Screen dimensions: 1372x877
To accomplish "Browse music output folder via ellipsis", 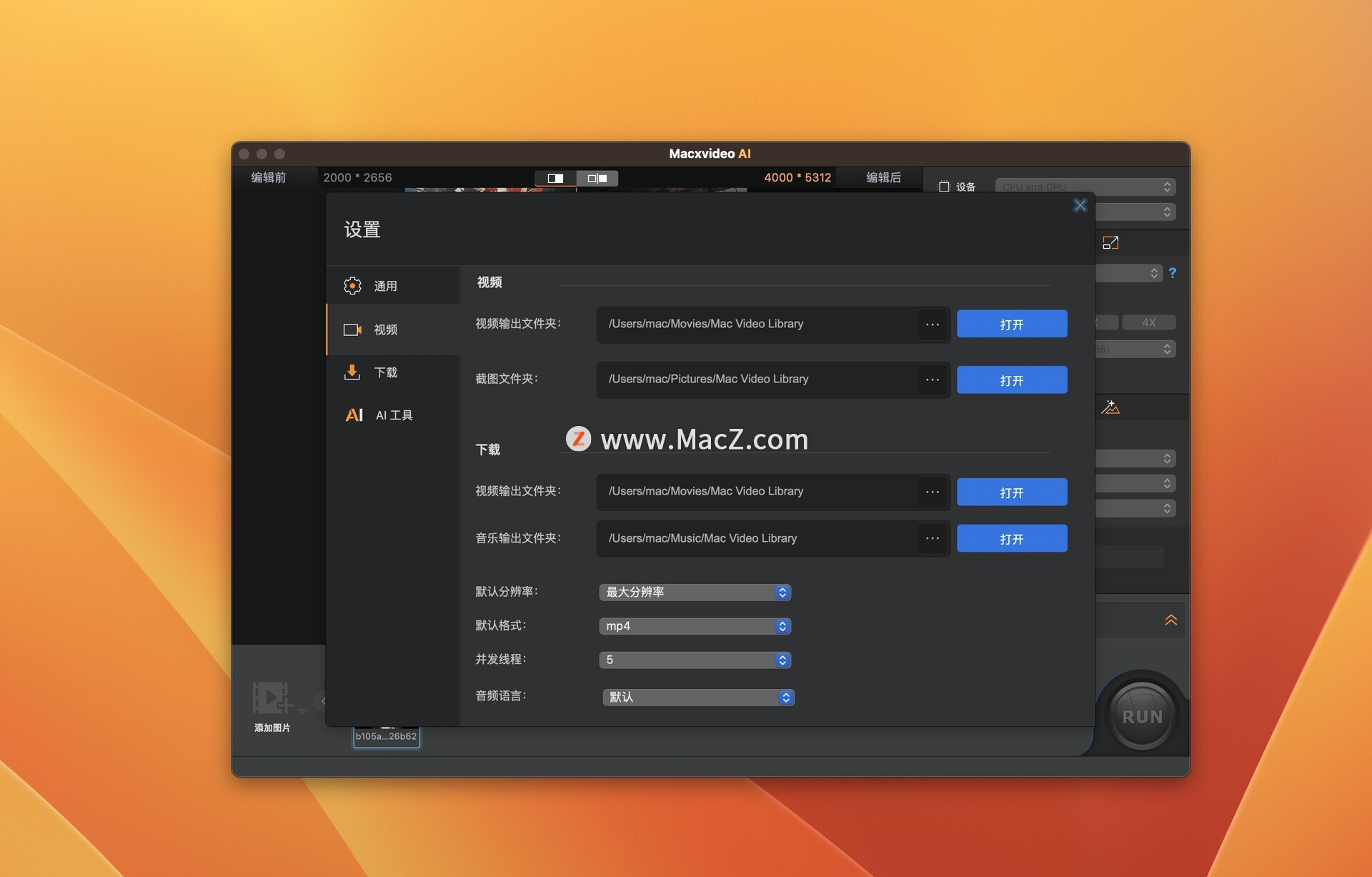I will (933, 538).
